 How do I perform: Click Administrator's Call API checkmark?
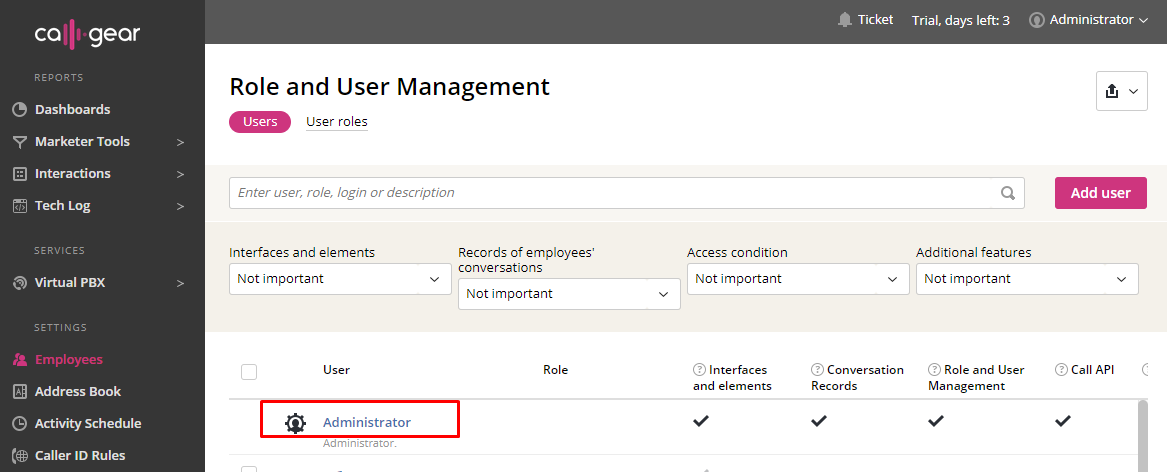(1064, 421)
